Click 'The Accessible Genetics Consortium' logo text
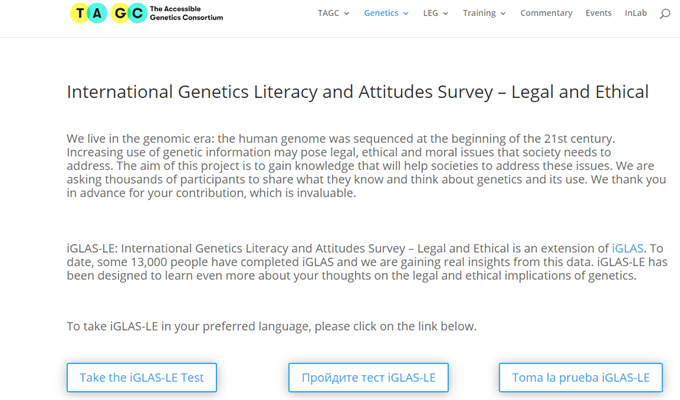Image resolution: width=680 pixels, height=400 pixels. 186,13
